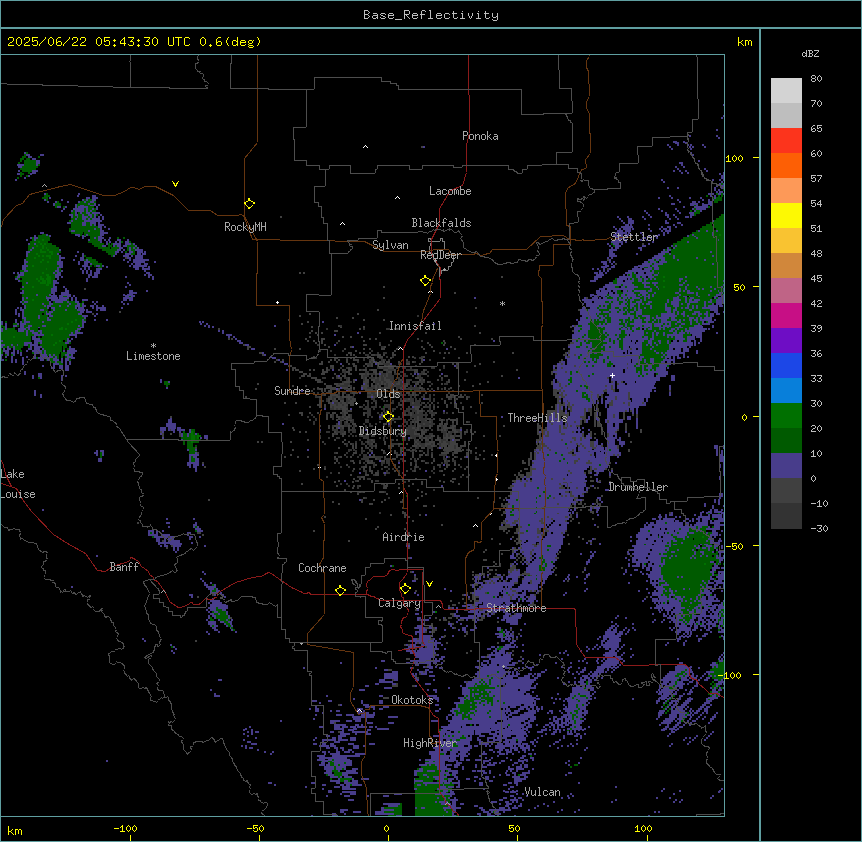Screen dimensions: 862x842
Task: Click the white asterisk above Limestone
Action: pos(153,346)
